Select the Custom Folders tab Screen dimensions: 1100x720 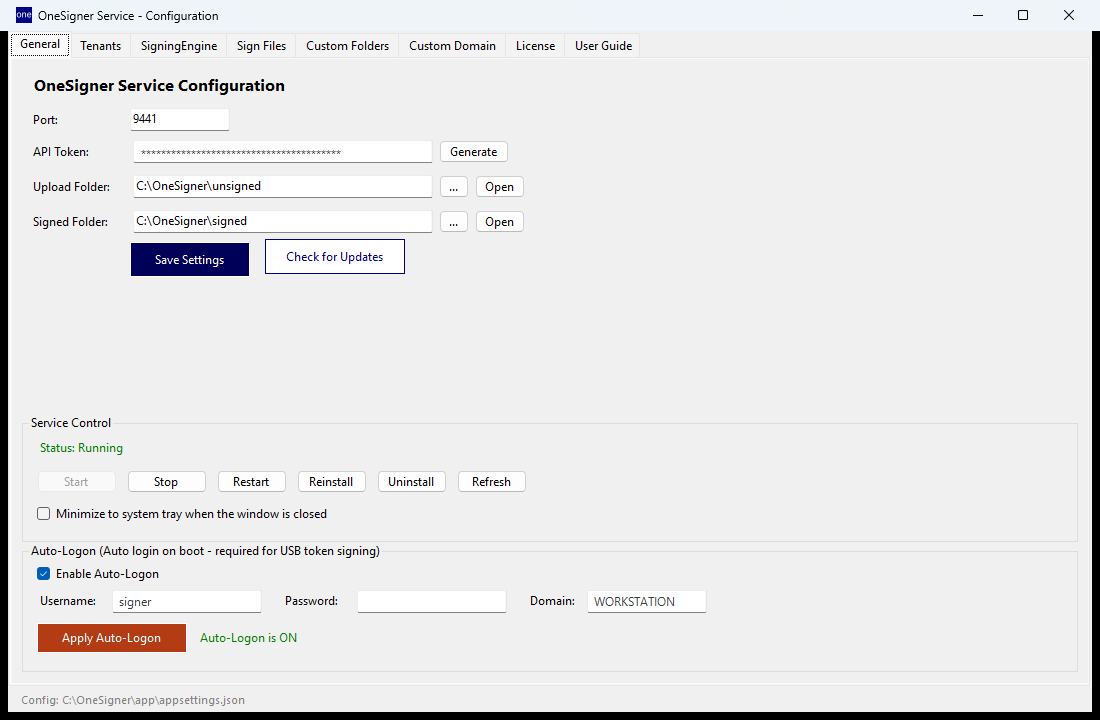tap(347, 46)
